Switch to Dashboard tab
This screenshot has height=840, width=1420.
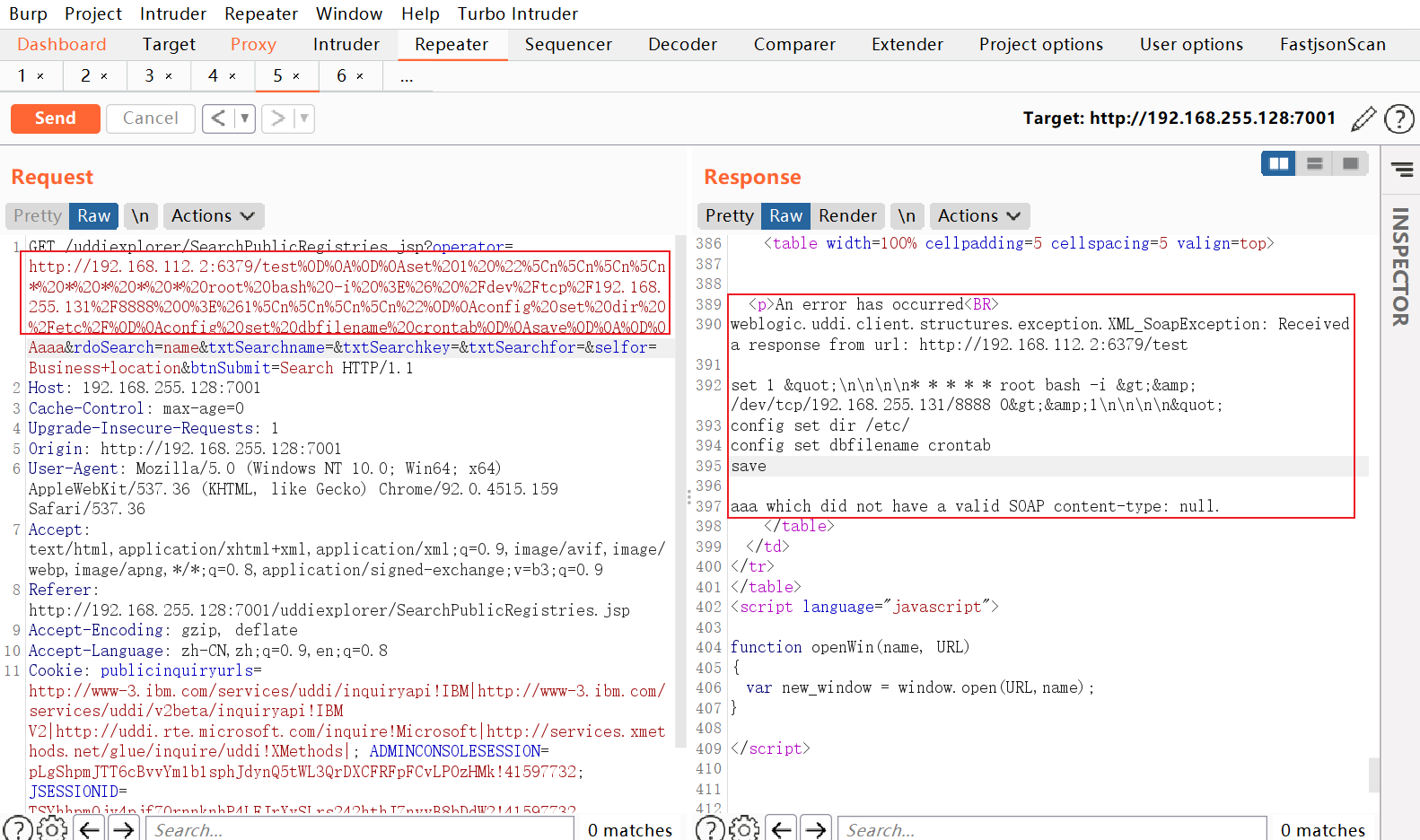[61, 44]
